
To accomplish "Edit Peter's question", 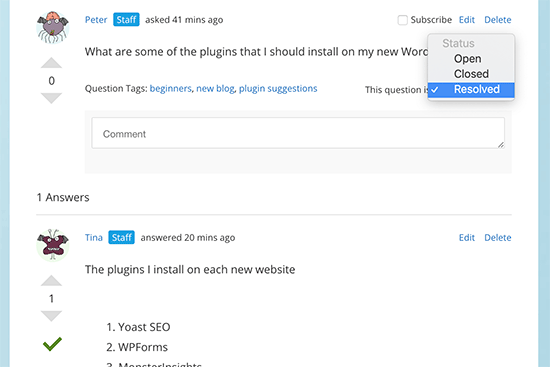I will tap(467, 20).
